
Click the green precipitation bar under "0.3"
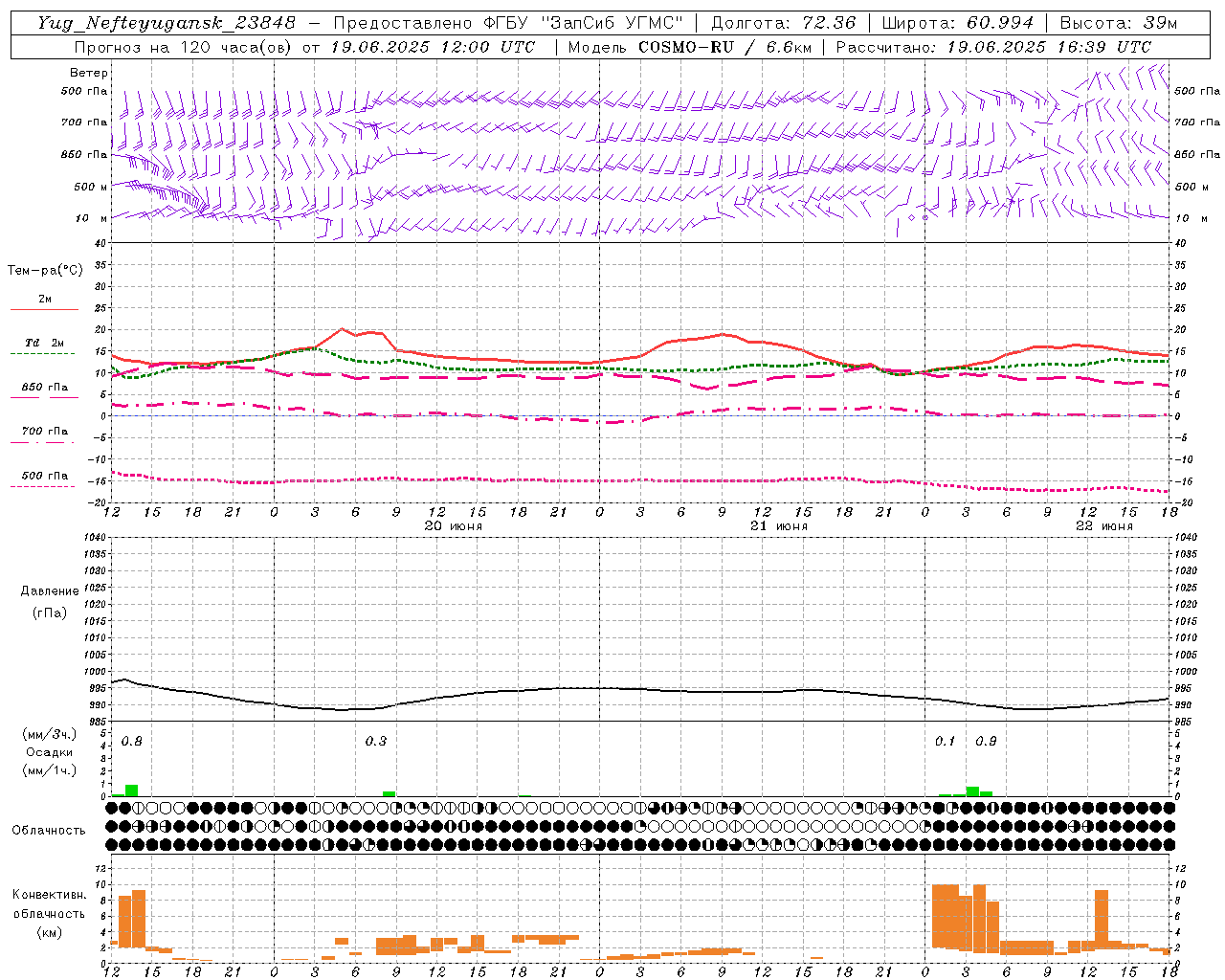(389, 793)
